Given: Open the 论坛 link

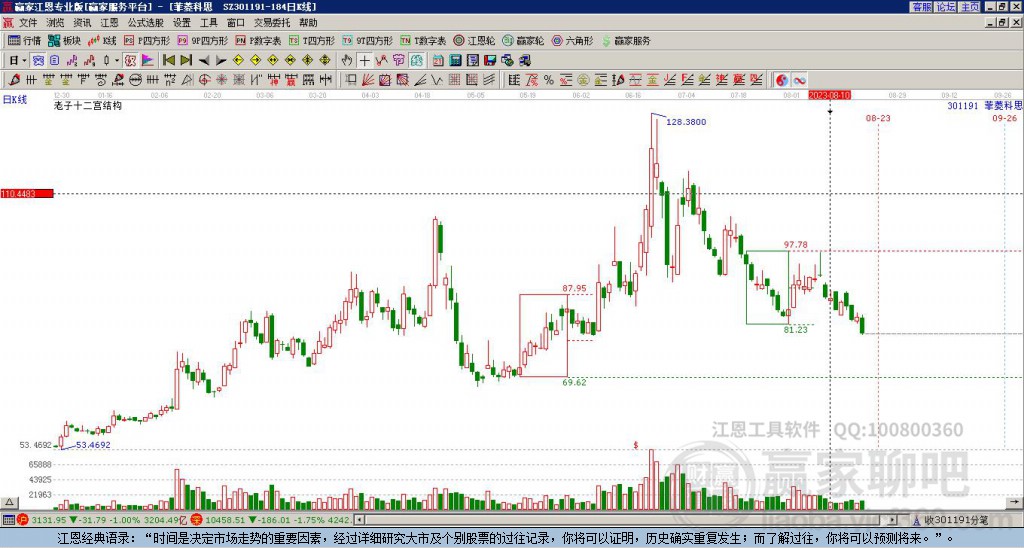Looking at the screenshot, I should click(x=946, y=7).
